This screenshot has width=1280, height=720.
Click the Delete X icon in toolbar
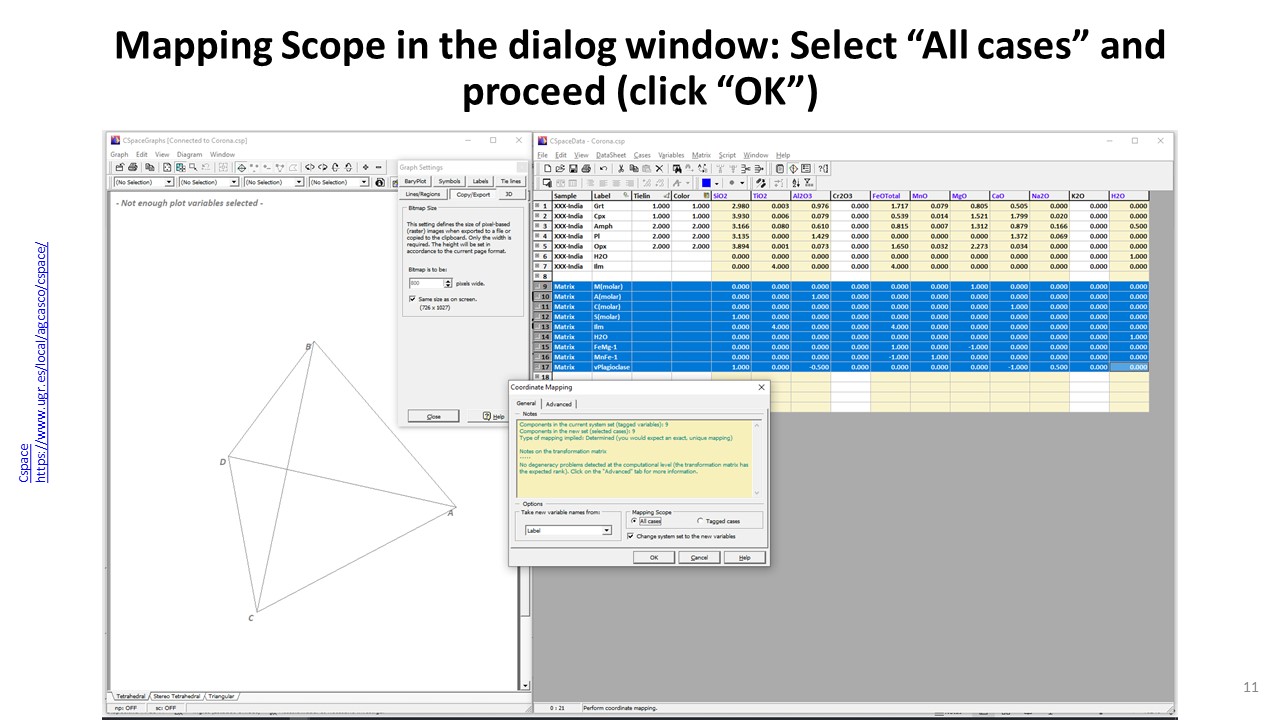pos(659,169)
